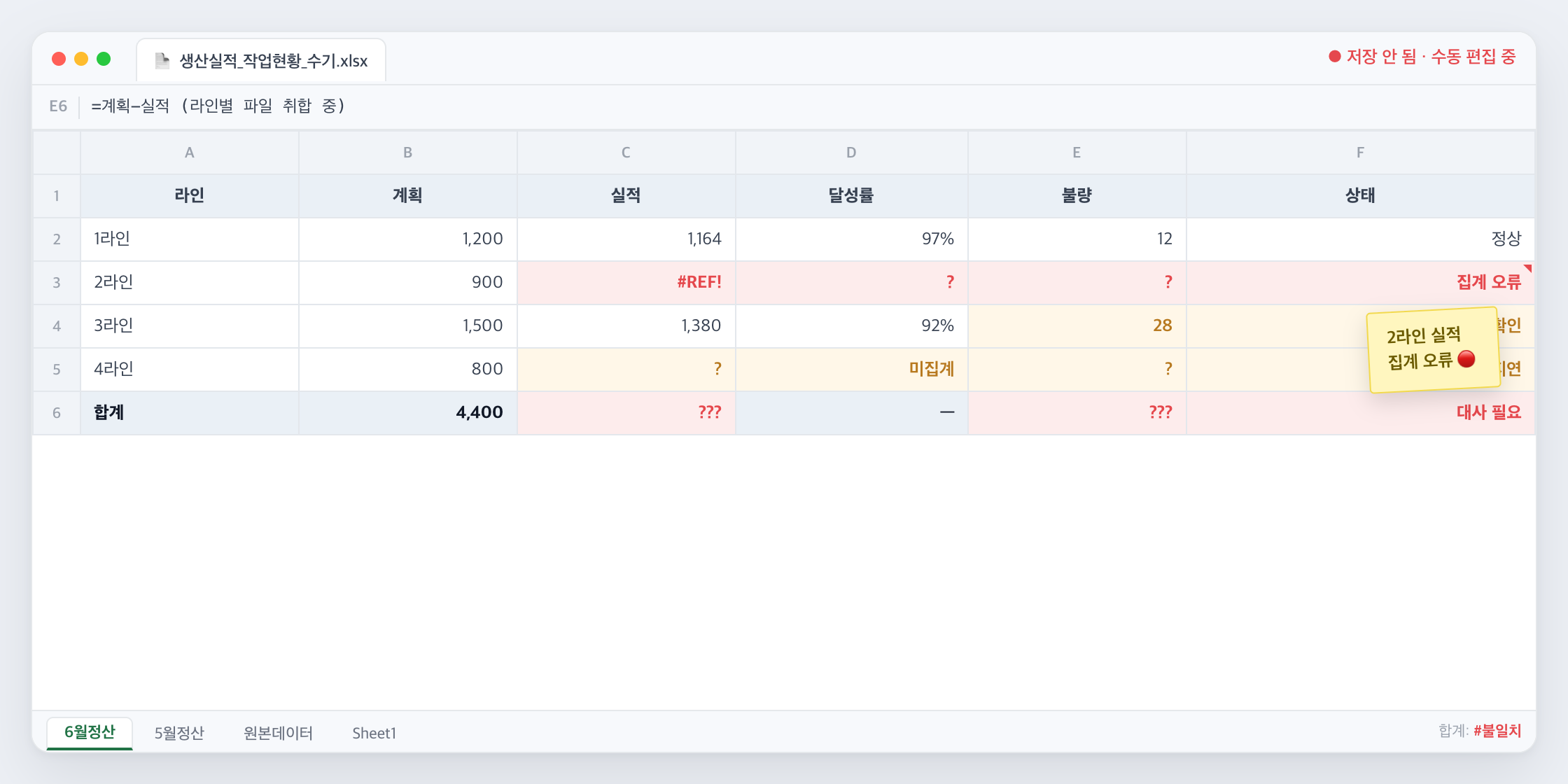Viewport: 1568px width, 784px height.
Task: Select the 집계 오류 status cell in row 3
Action: 1361,283
